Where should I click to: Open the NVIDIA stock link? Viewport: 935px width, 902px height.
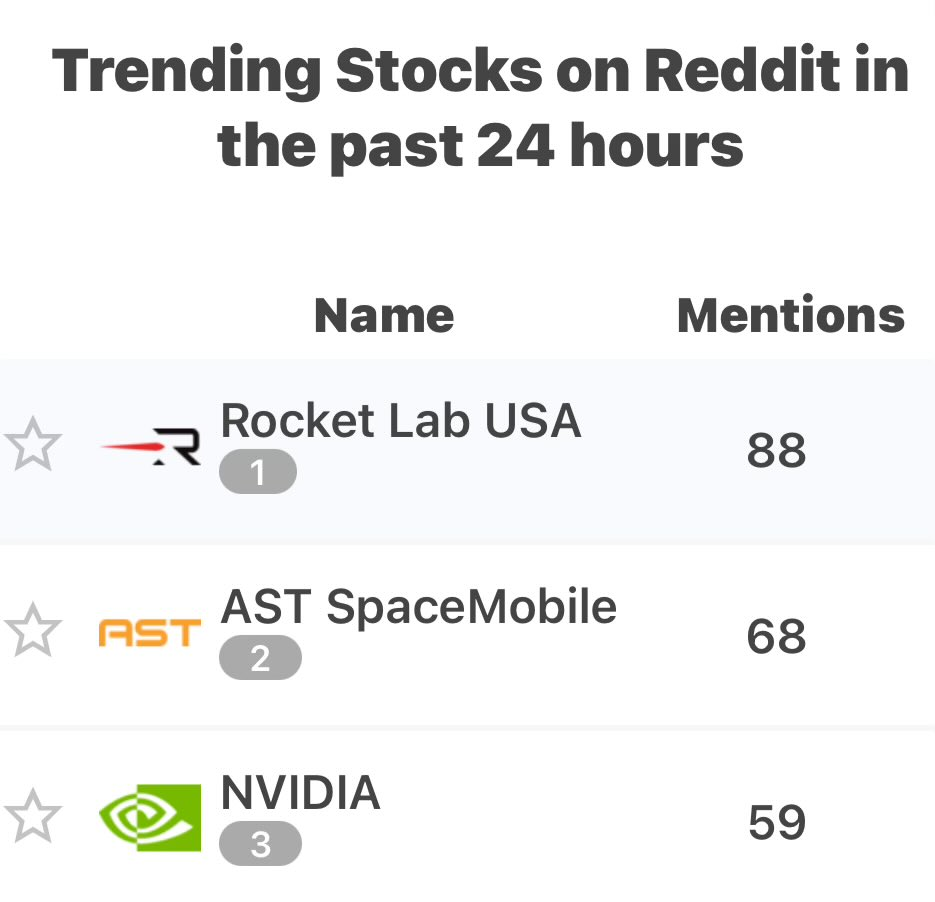[x=301, y=793]
